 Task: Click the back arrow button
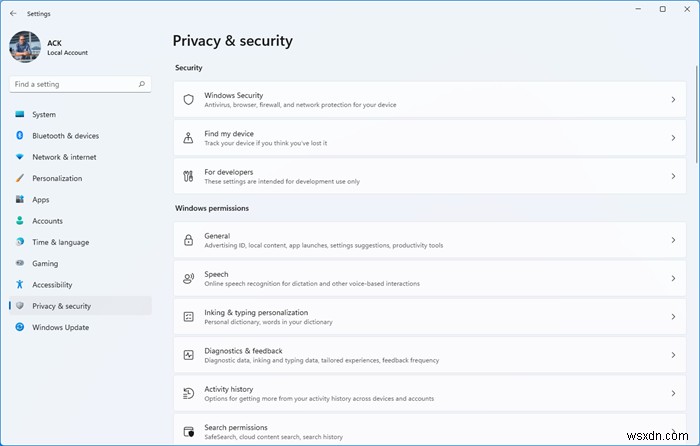click(12, 13)
